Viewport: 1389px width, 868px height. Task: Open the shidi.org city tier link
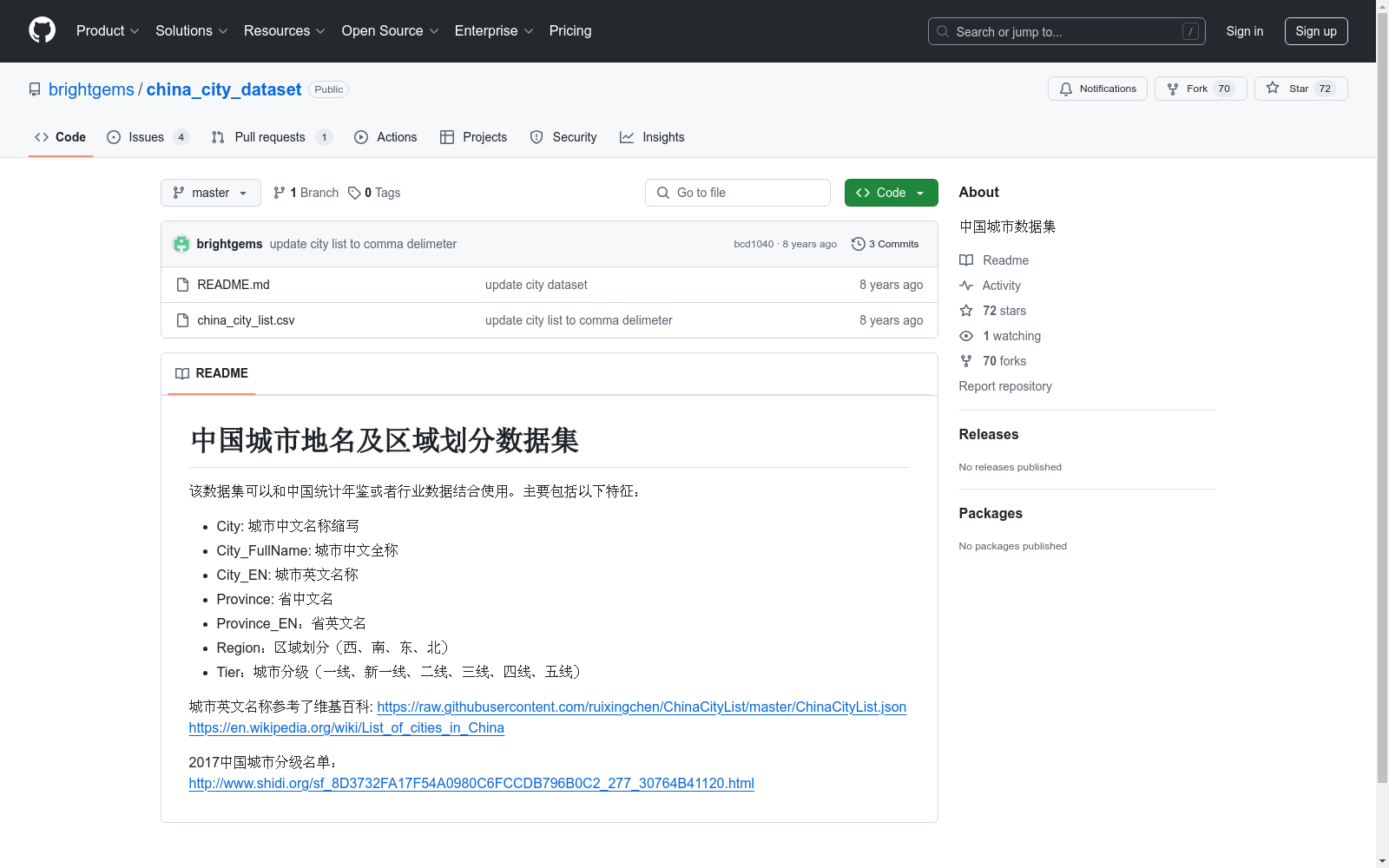(471, 783)
